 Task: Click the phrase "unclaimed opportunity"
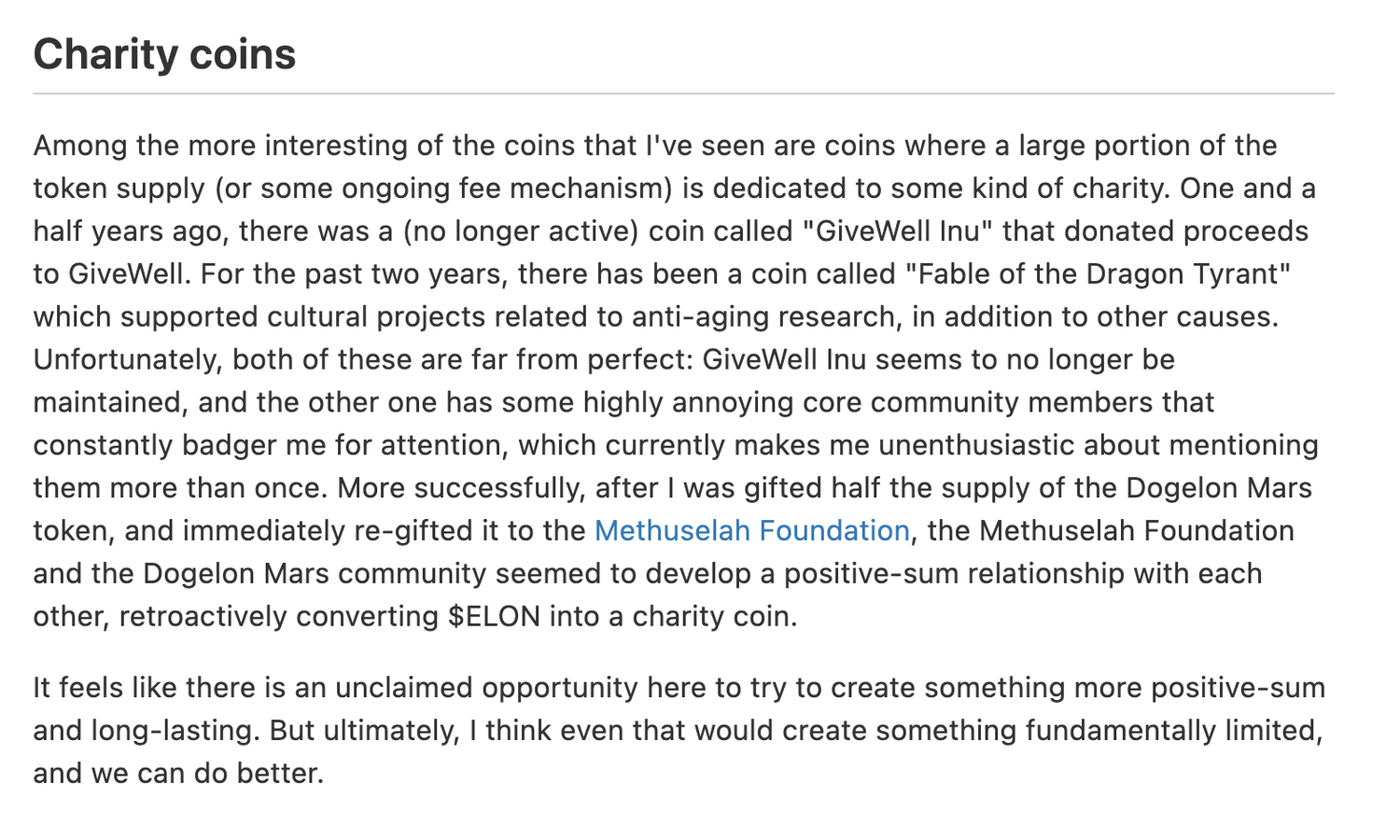click(x=485, y=688)
